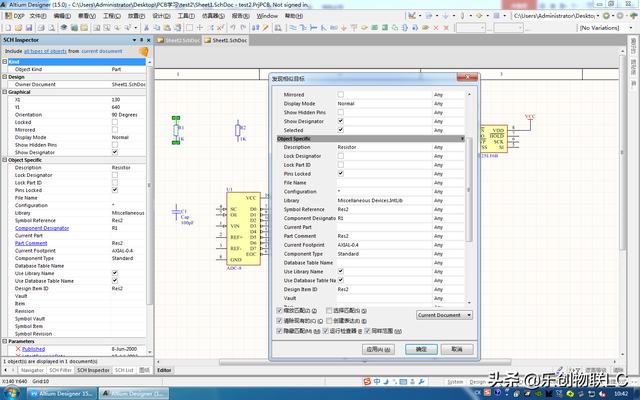Click the home icon at top right
The height and width of the screenshot is (400, 640).
(x=633, y=16)
